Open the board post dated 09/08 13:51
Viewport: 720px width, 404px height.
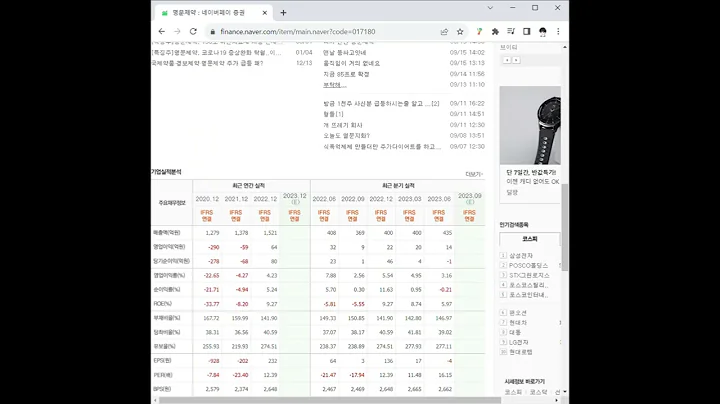pyautogui.click(x=346, y=136)
